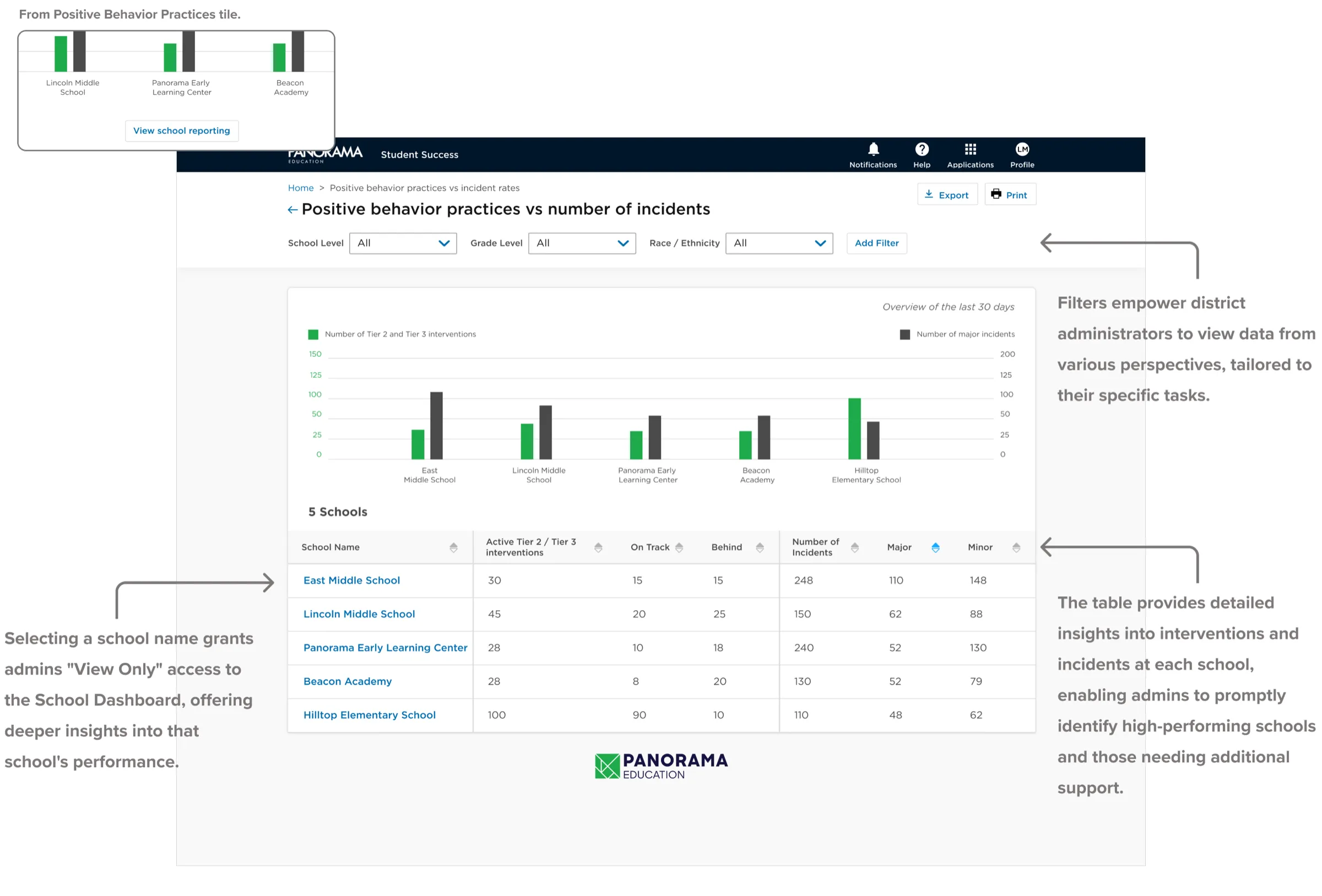Screen dimensions: 1322x896
Task: Click Beacon Academy Minor value 79
Action: pos(976,681)
